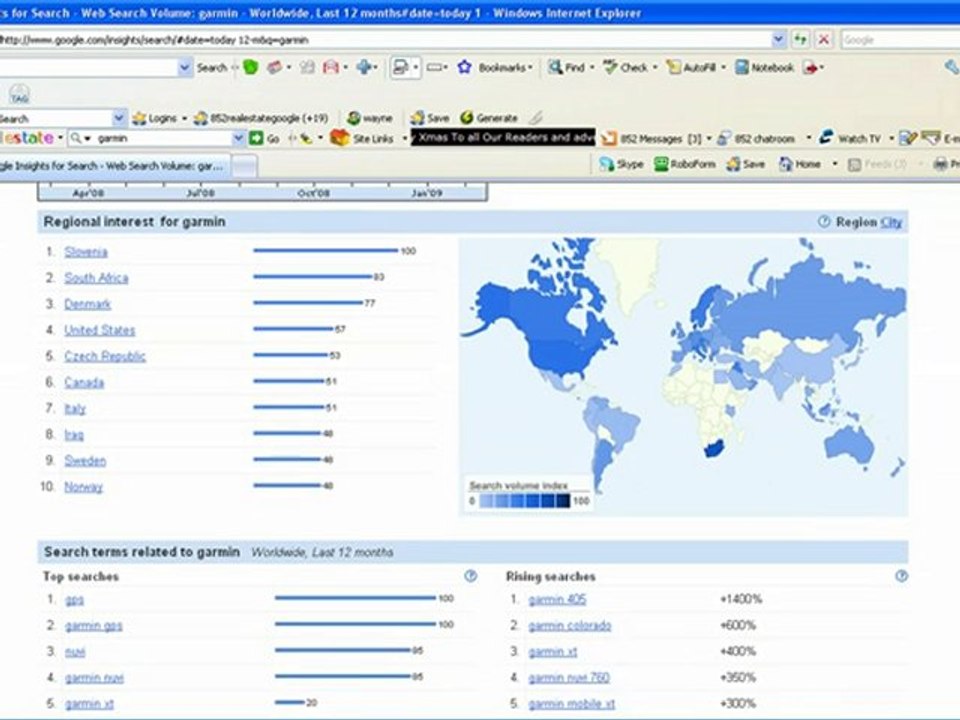Expand the Home button dropdown arrow
Image resolution: width=960 pixels, height=720 pixels.
tap(834, 164)
